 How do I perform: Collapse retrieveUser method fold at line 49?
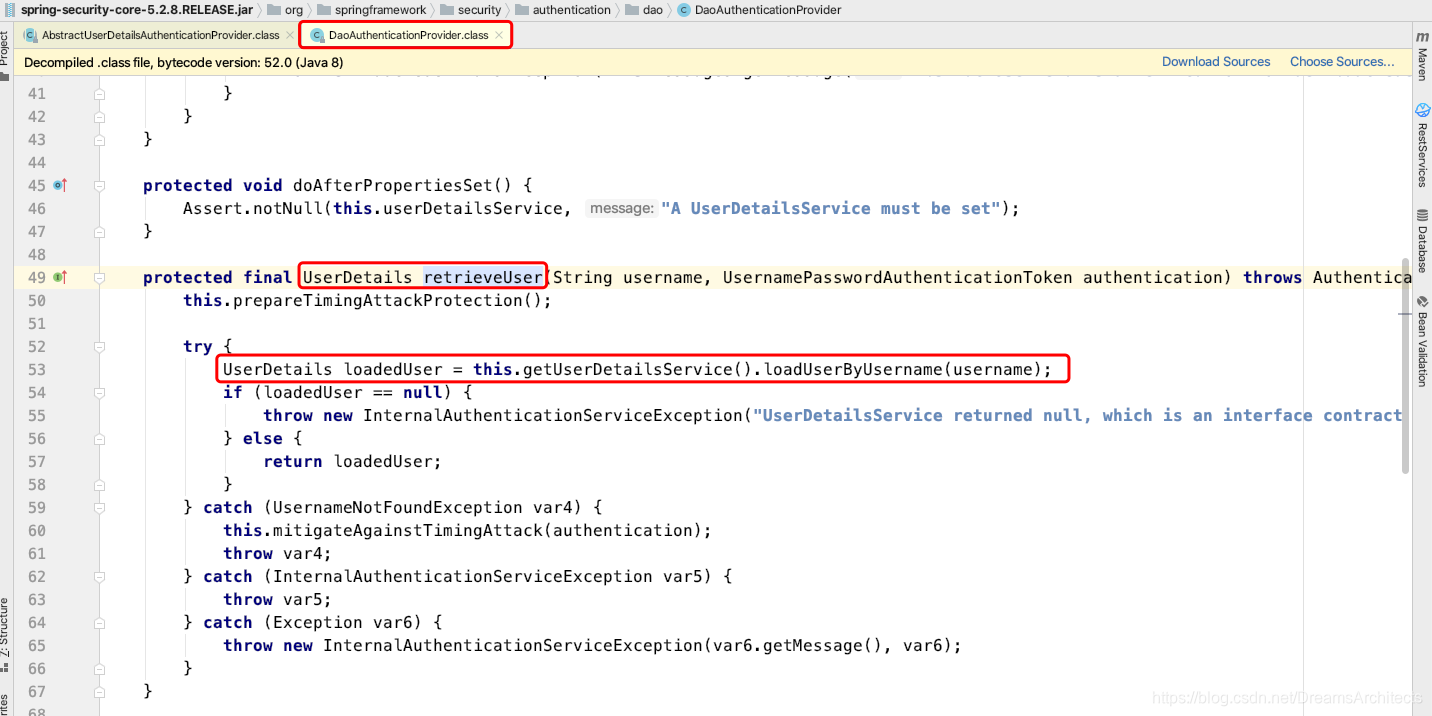[99, 277]
